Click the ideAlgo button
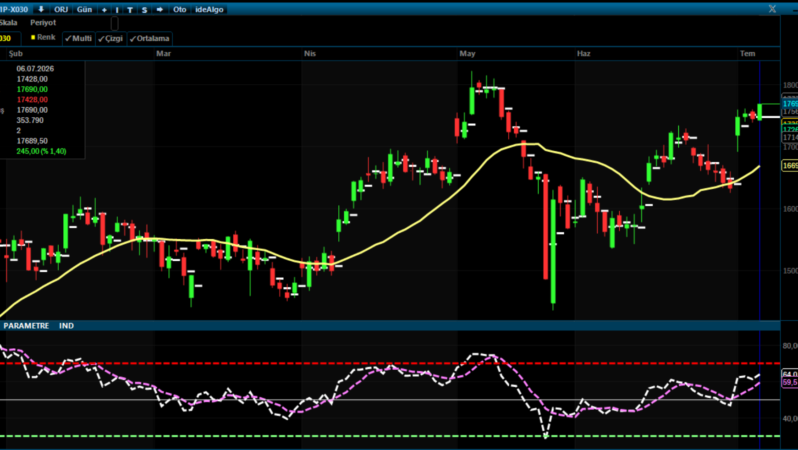 pos(209,10)
